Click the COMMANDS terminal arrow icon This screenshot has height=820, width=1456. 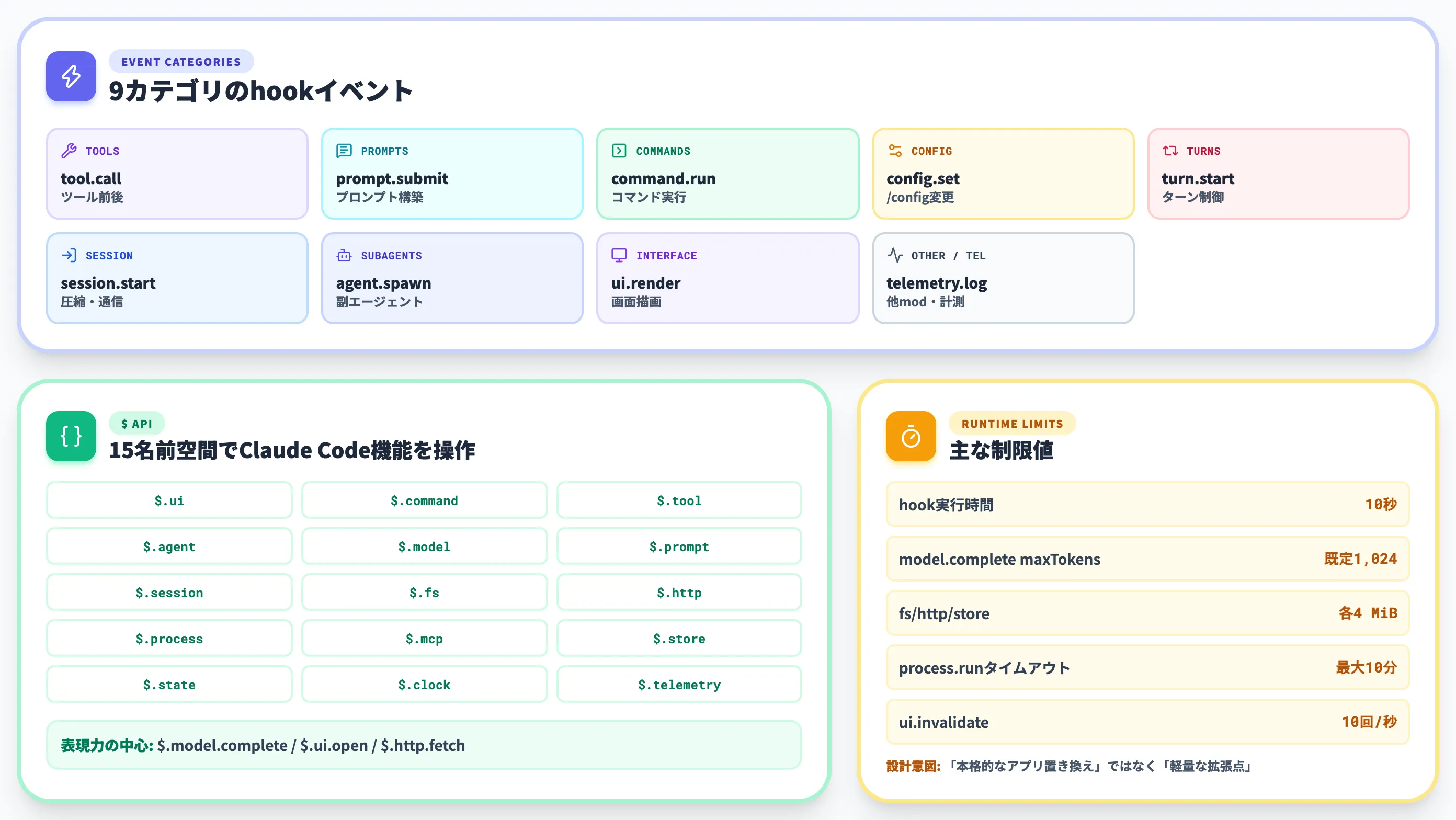click(619, 150)
